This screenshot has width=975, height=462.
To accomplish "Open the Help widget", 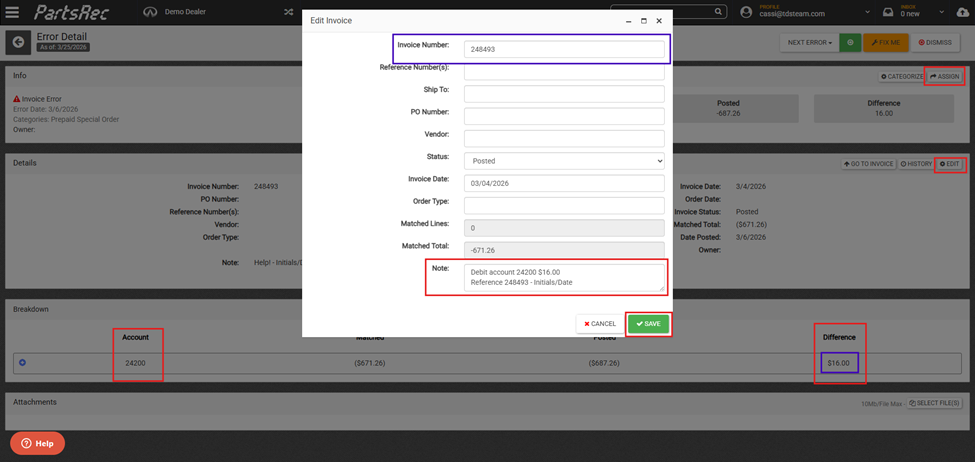I will pyautogui.click(x=37, y=443).
